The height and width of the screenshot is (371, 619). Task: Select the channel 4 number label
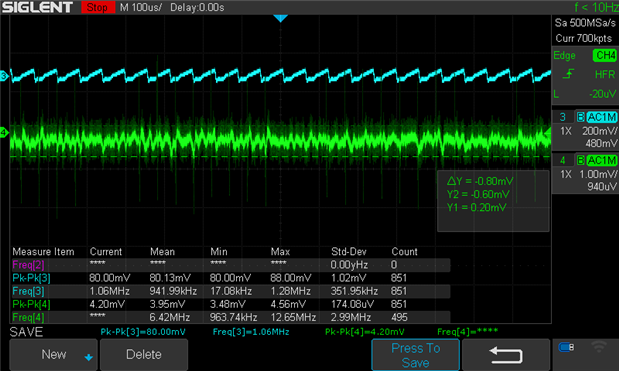pyautogui.click(x=563, y=160)
